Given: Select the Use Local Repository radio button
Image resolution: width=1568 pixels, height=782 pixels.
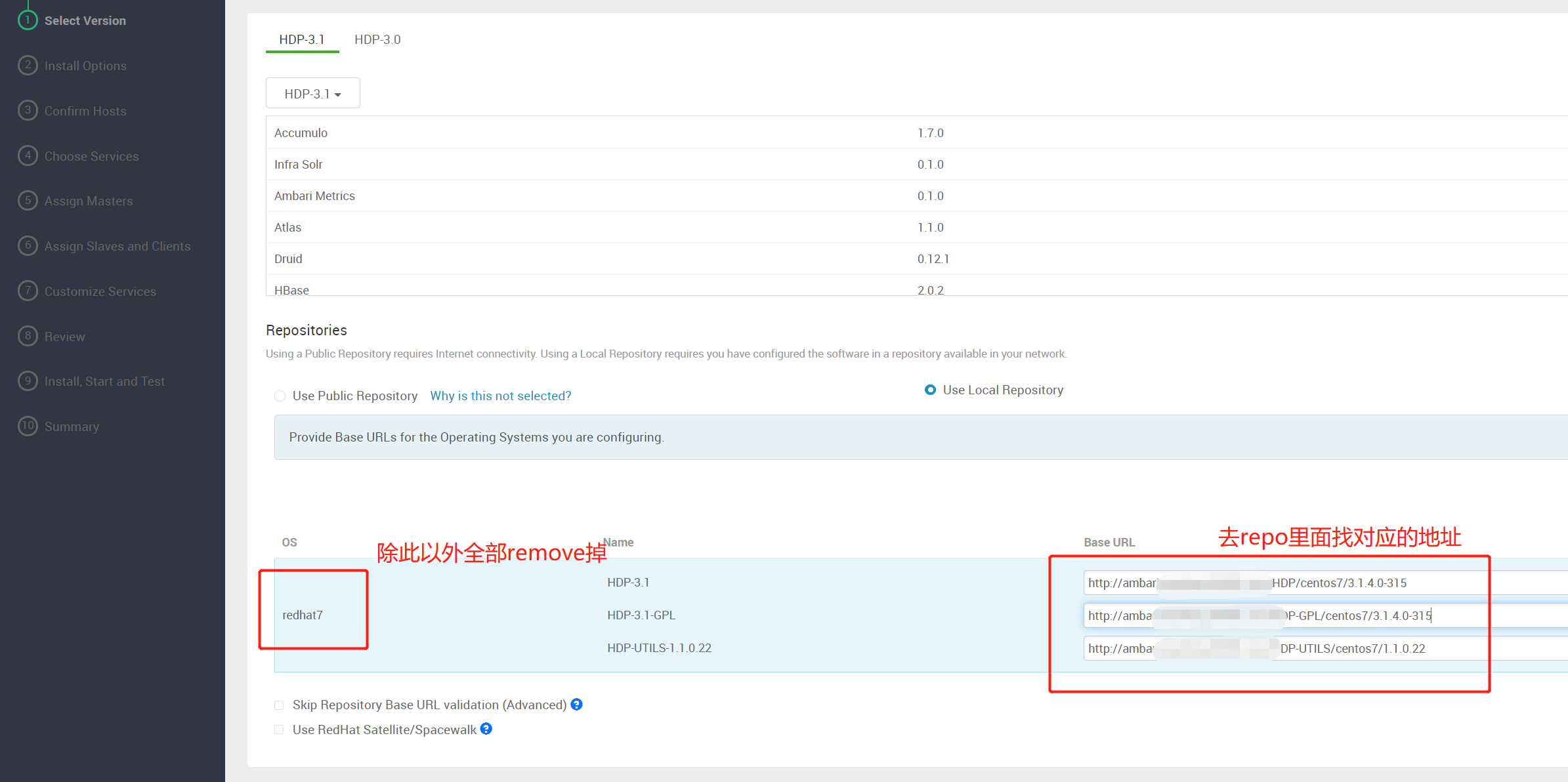Looking at the screenshot, I should 930,390.
